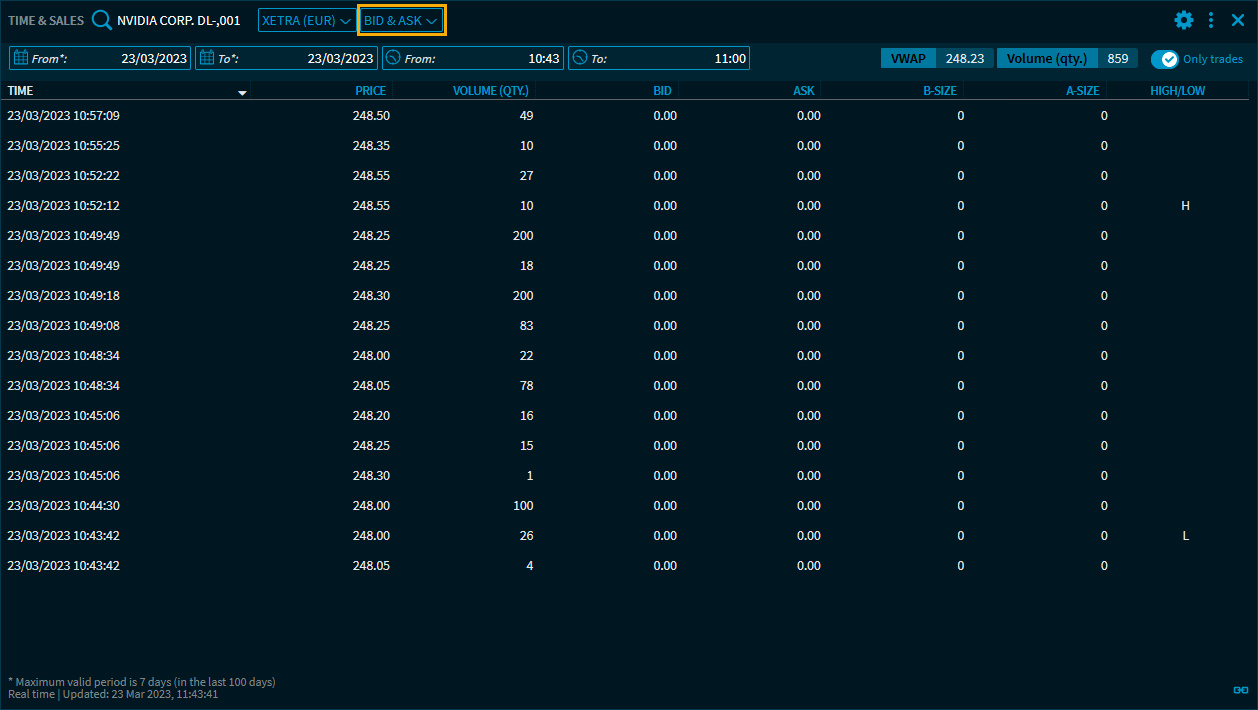
Task: Select the 10:52:12 trade row marked H
Action: (600, 206)
